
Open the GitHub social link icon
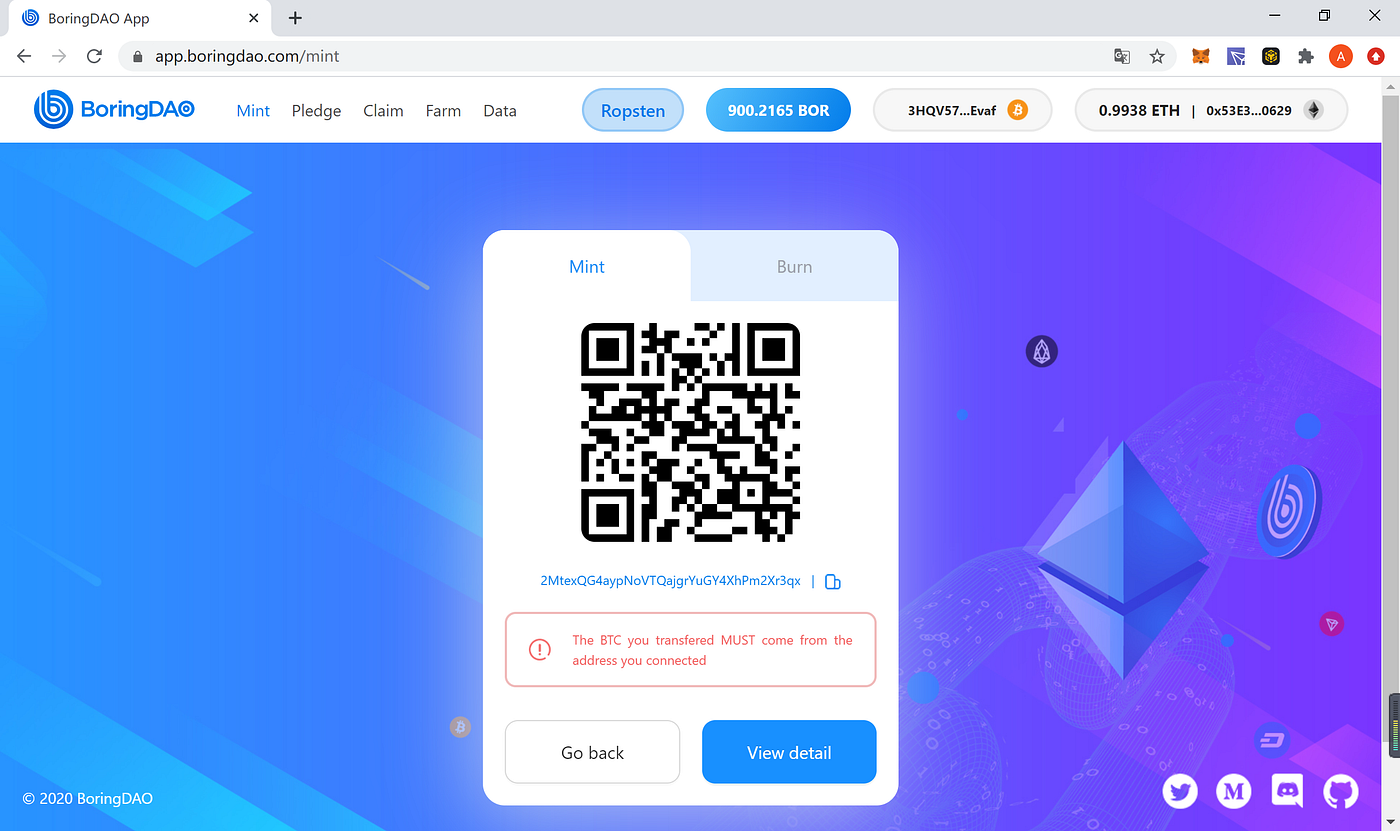(x=1342, y=792)
